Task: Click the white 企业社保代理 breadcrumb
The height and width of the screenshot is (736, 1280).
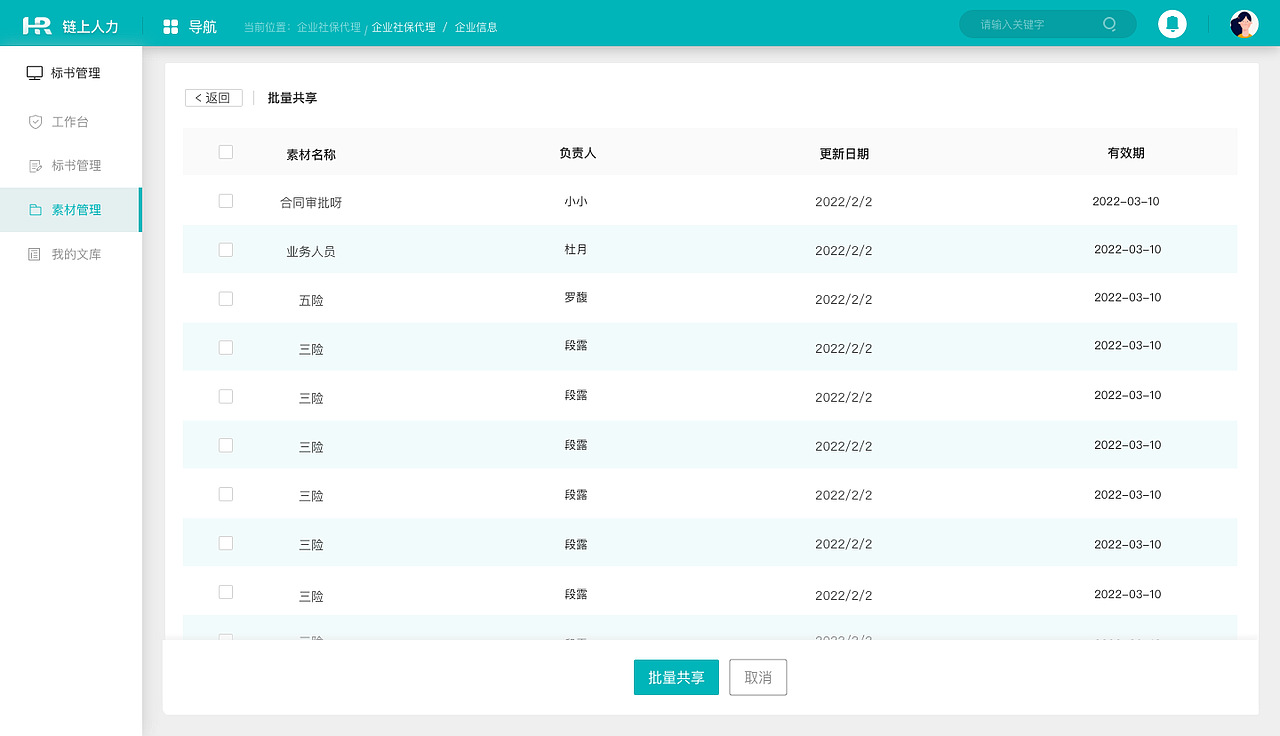Action: coord(404,27)
